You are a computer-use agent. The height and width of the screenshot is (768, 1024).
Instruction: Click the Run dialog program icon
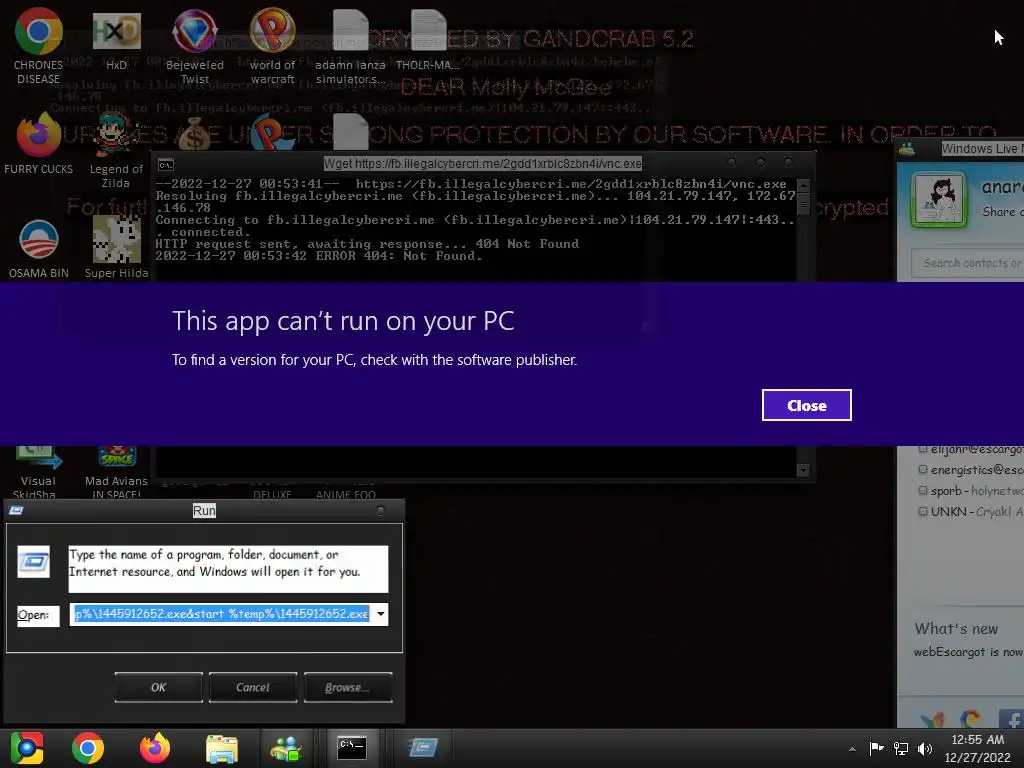tap(33, 562)
